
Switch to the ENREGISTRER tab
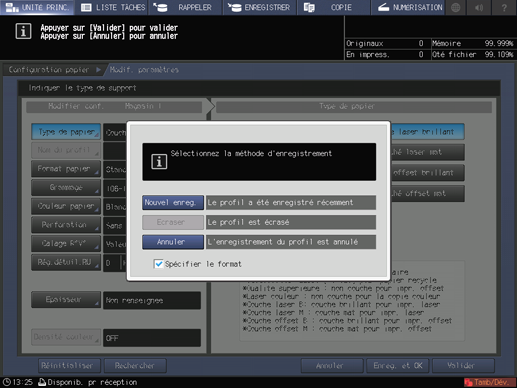coord(260,7)
